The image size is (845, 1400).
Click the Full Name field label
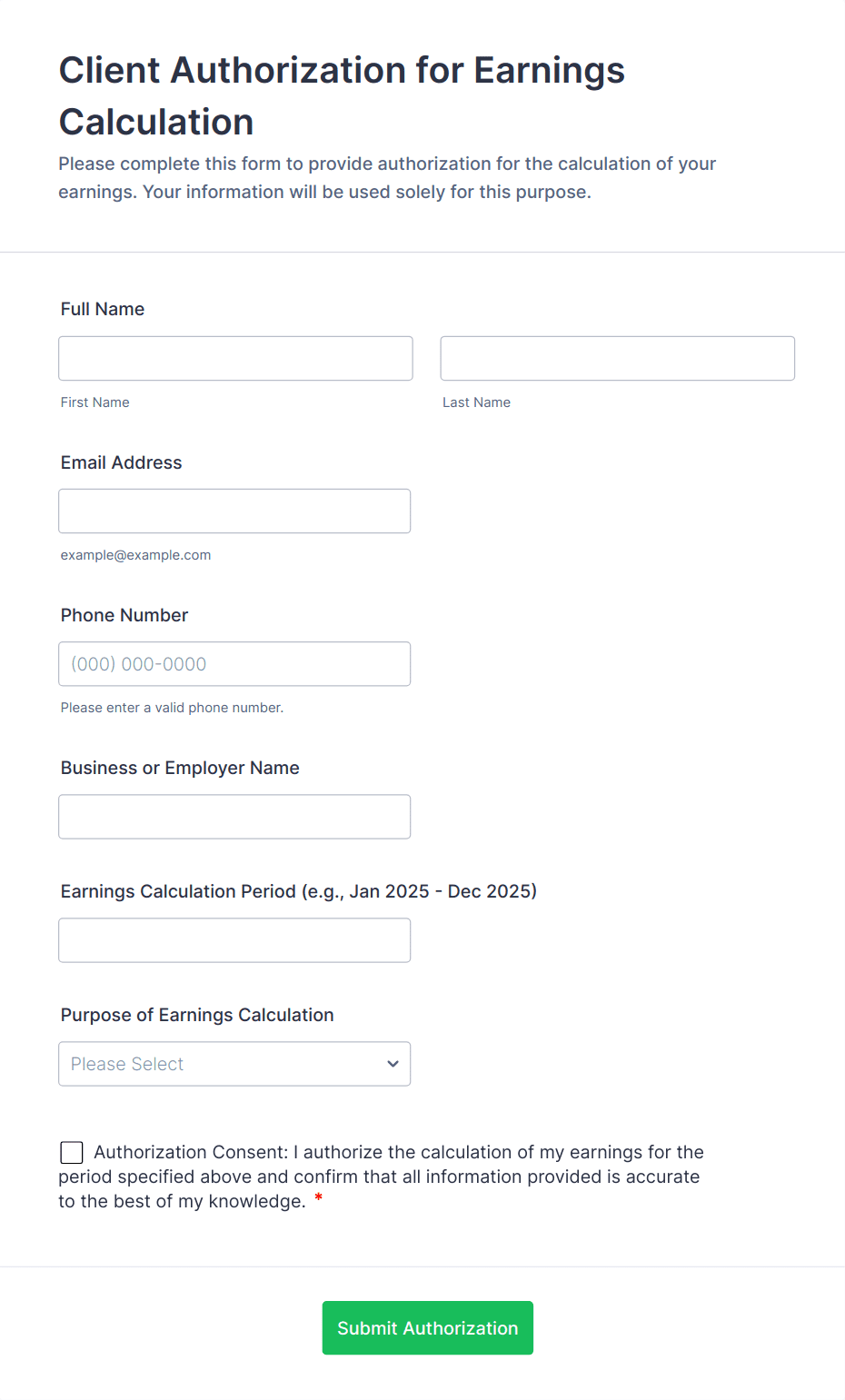pos(103,309)
